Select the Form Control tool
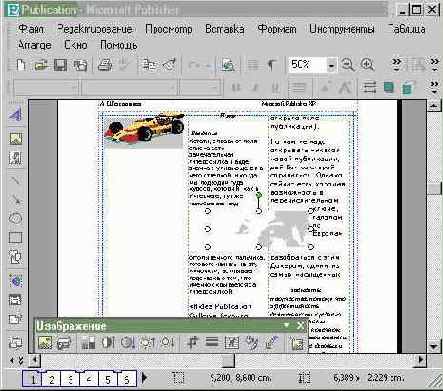The width and height of the screenshot is (443, 391). pos(15,300)
